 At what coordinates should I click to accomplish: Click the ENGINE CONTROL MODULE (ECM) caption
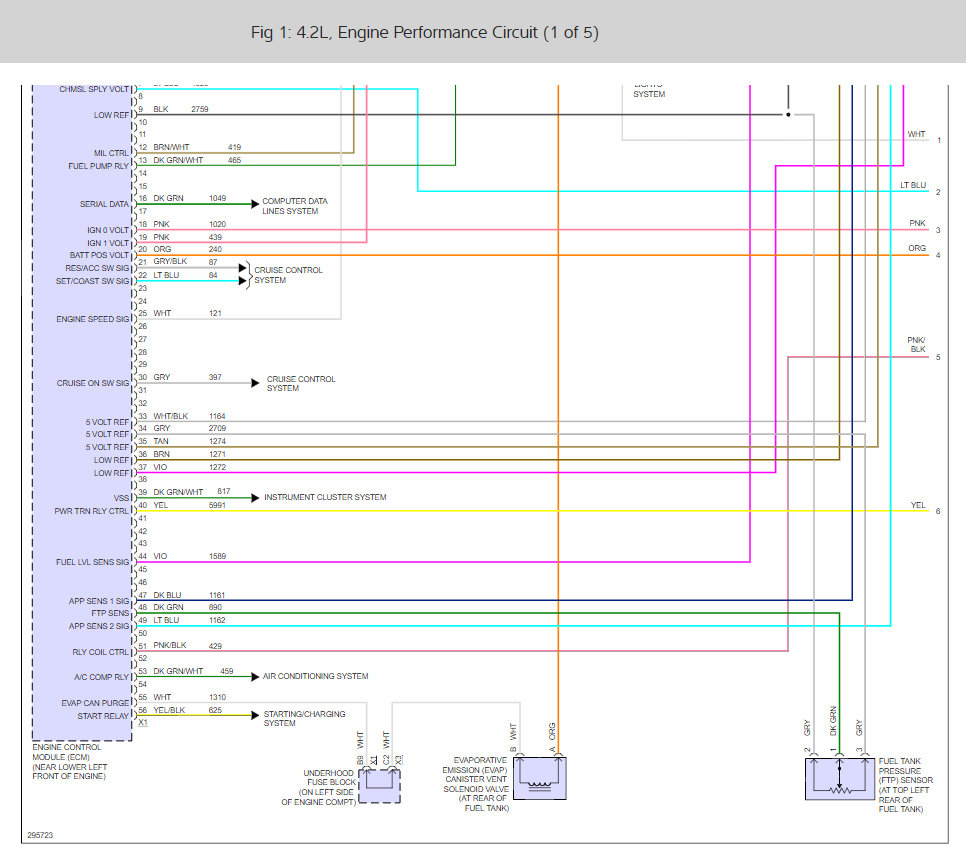pyautogui.click(x=70, y=762)
